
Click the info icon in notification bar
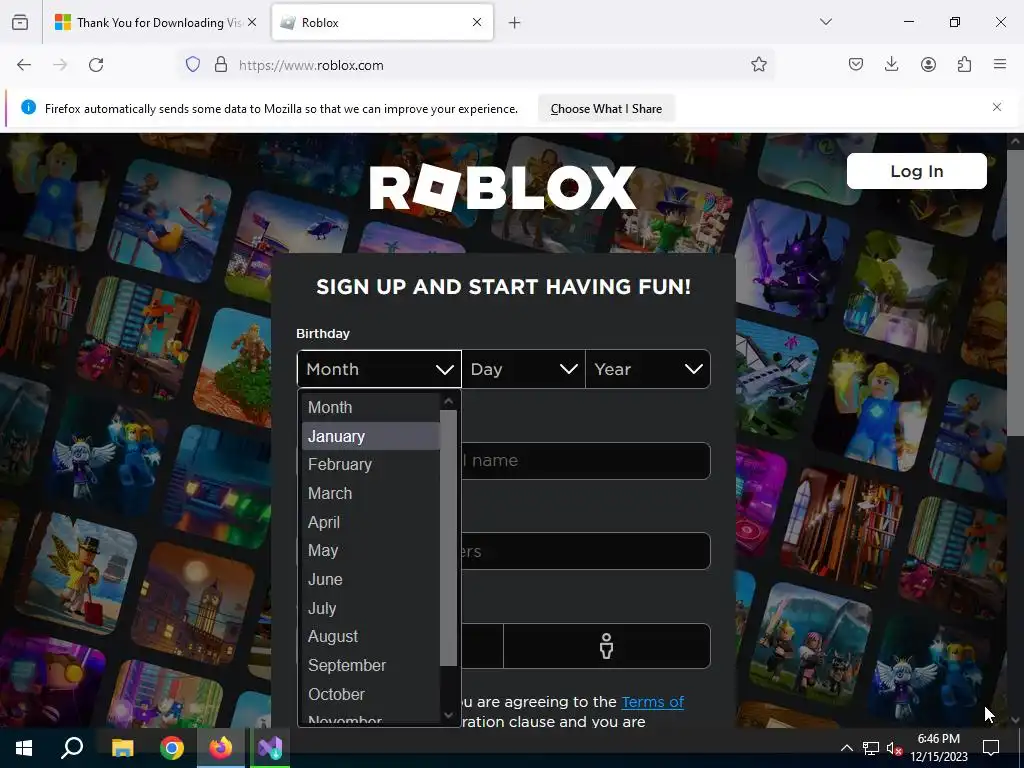28,107
